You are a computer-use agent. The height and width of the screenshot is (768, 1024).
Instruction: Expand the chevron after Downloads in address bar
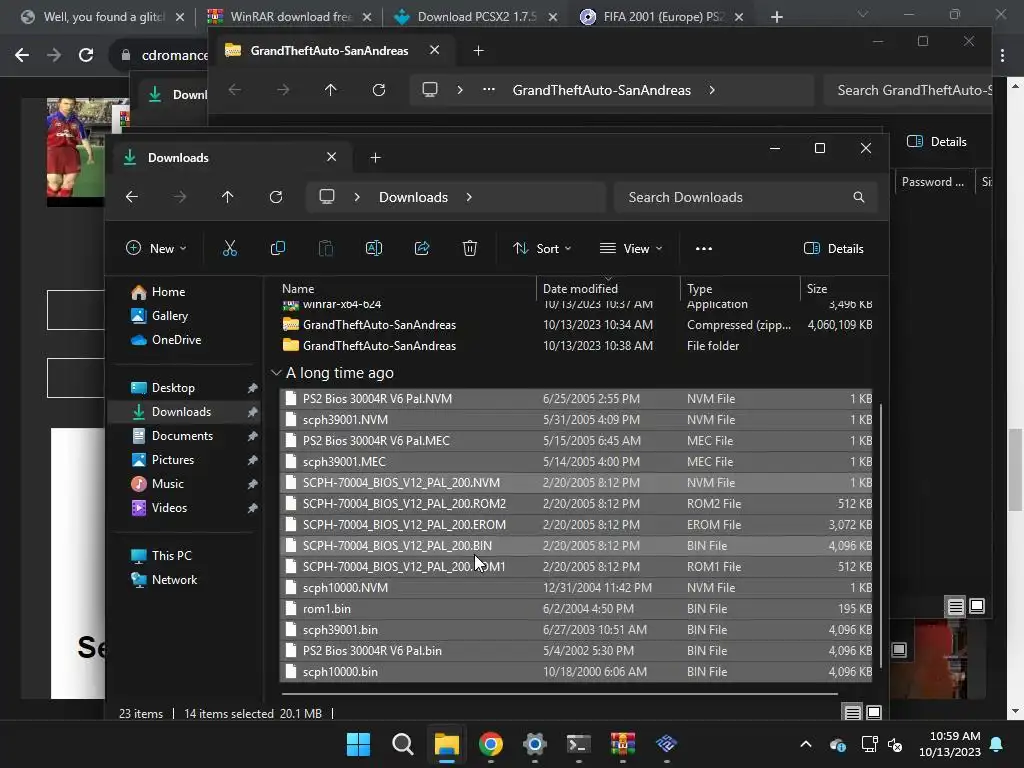469,197
